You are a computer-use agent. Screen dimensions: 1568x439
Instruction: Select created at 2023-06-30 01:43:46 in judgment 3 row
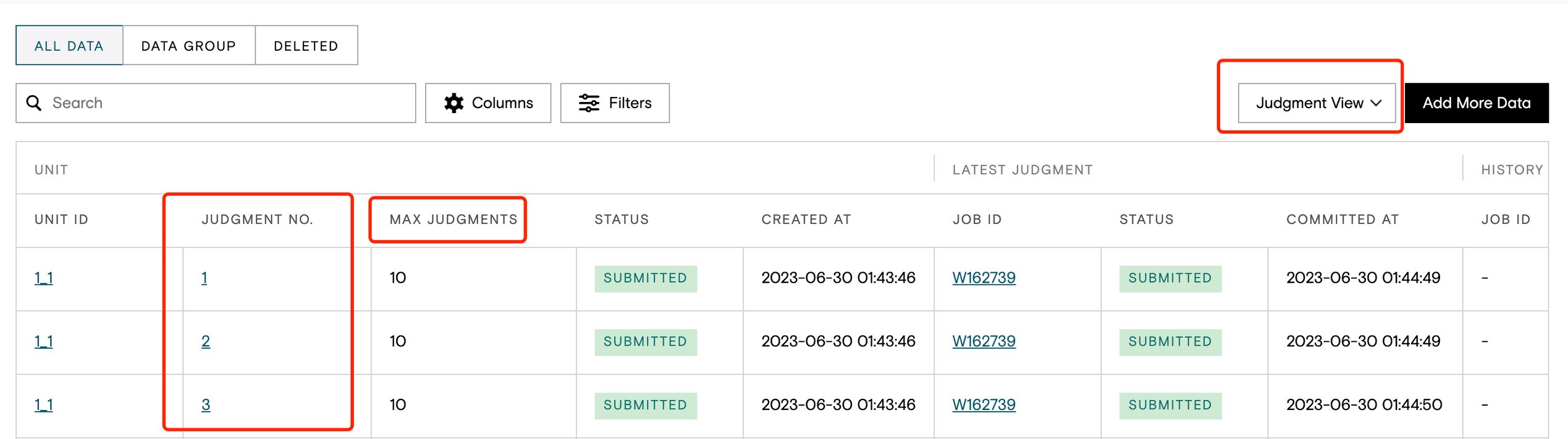coord(838,405)
